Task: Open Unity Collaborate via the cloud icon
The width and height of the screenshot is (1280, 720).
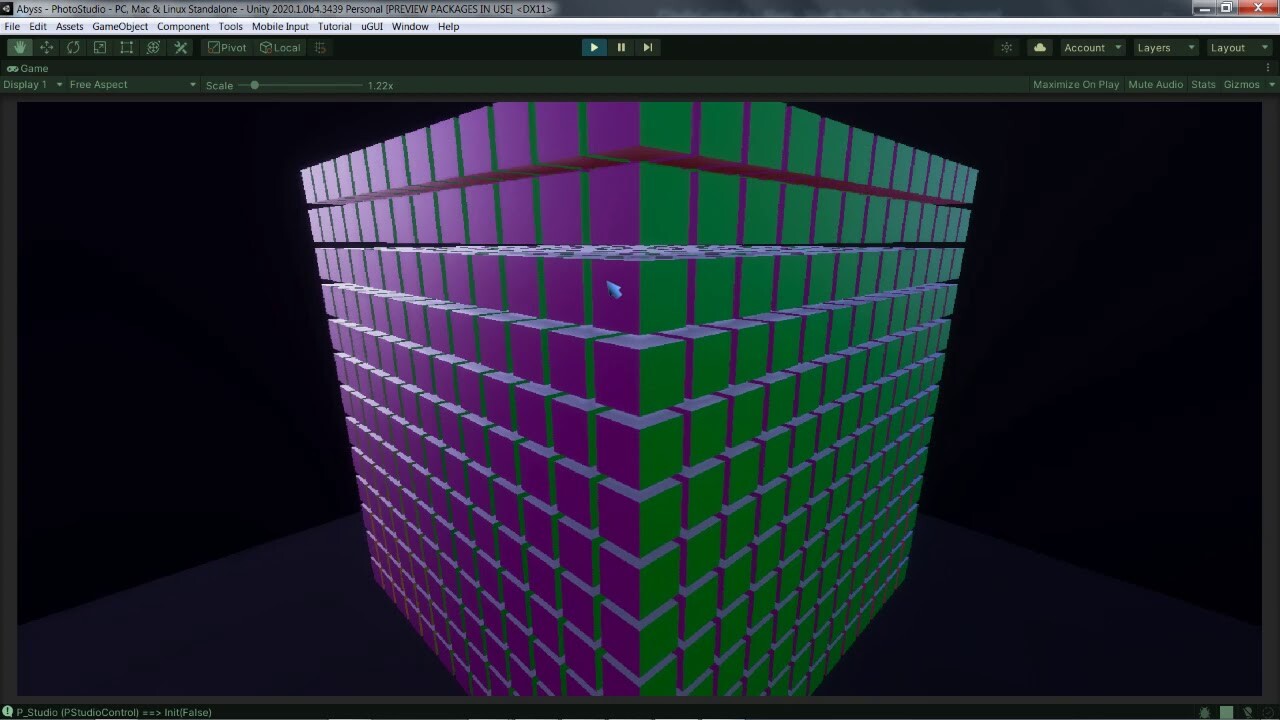Action: (x=1039, y=47)
